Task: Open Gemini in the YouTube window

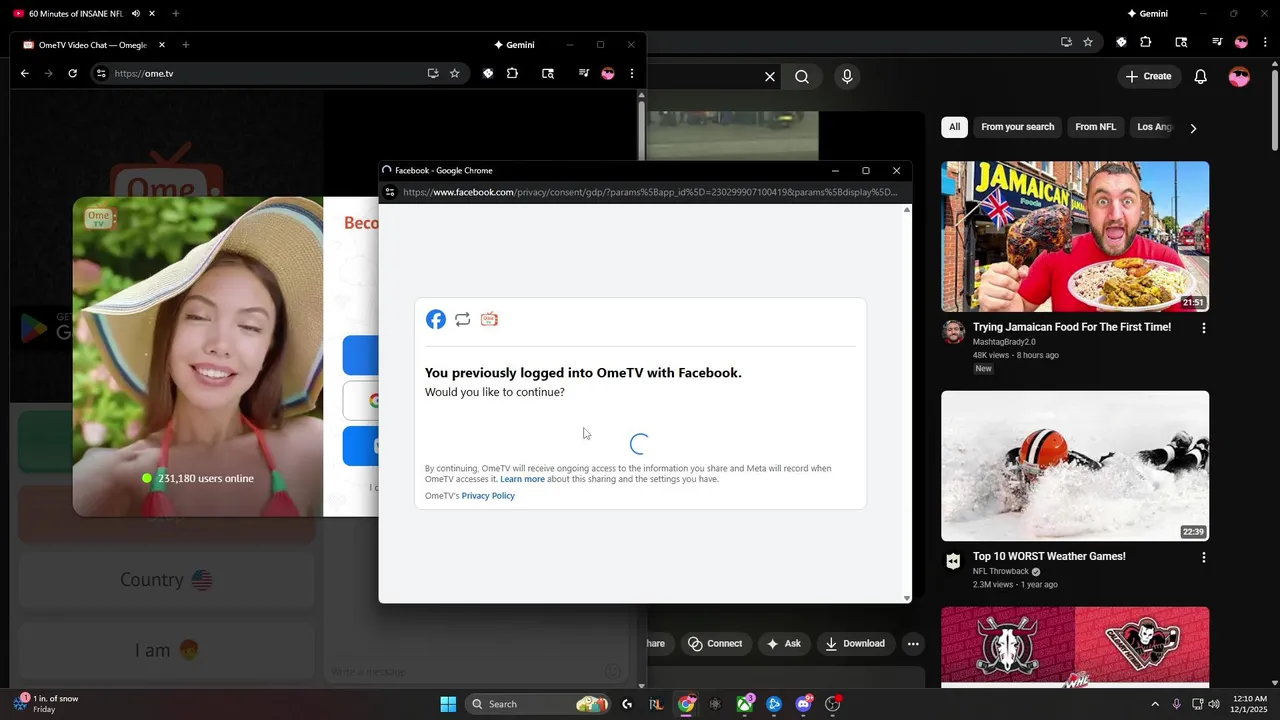Action: tap(1148, 14)
